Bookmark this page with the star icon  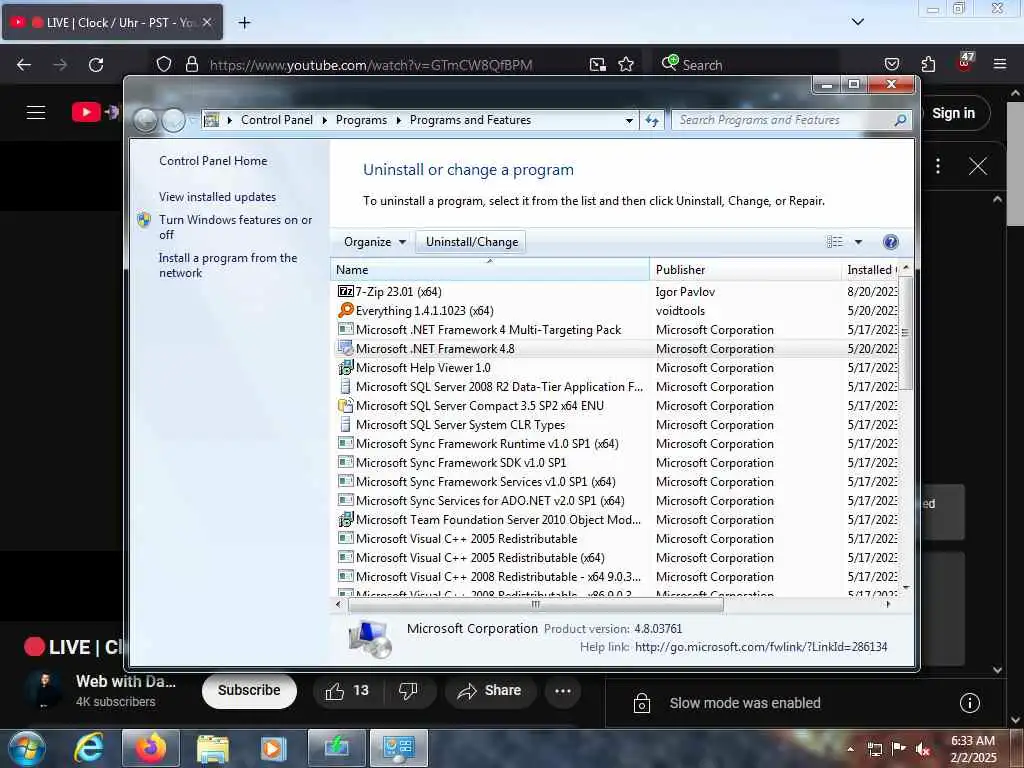[x=626, y=64]
